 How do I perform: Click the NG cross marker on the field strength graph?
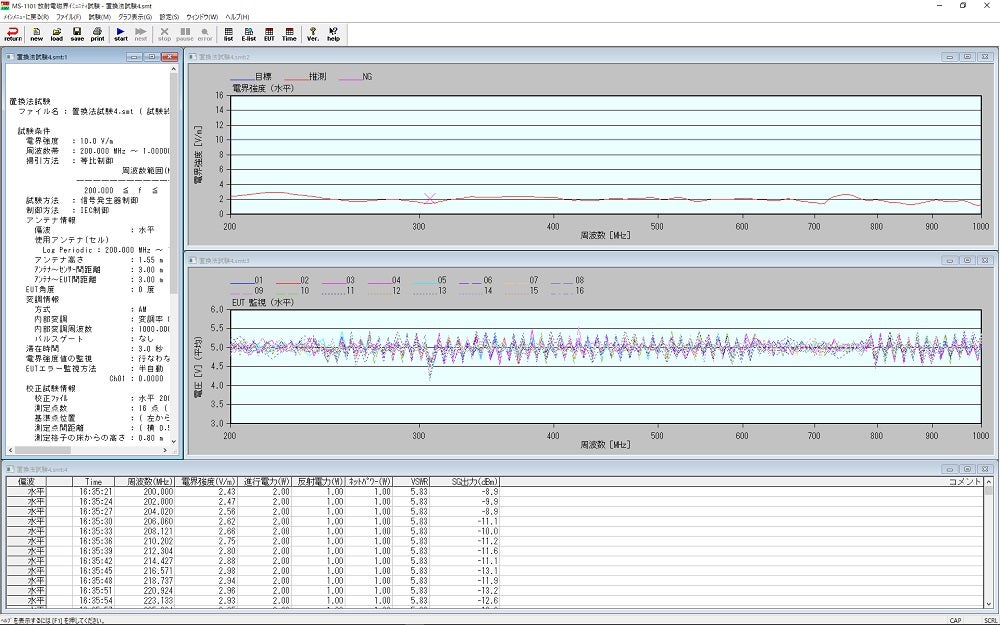point(430,198)
